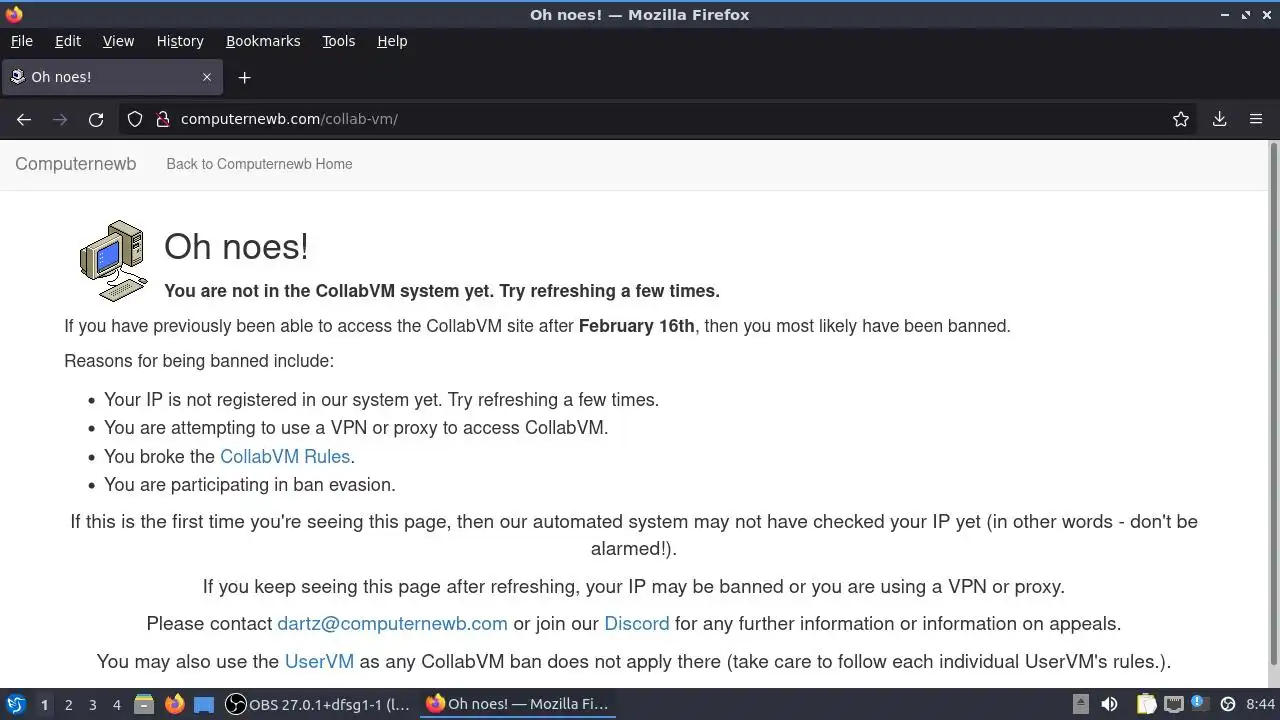
Task: Minimize the Firefox window
Action: click(x=1225, y=15)
